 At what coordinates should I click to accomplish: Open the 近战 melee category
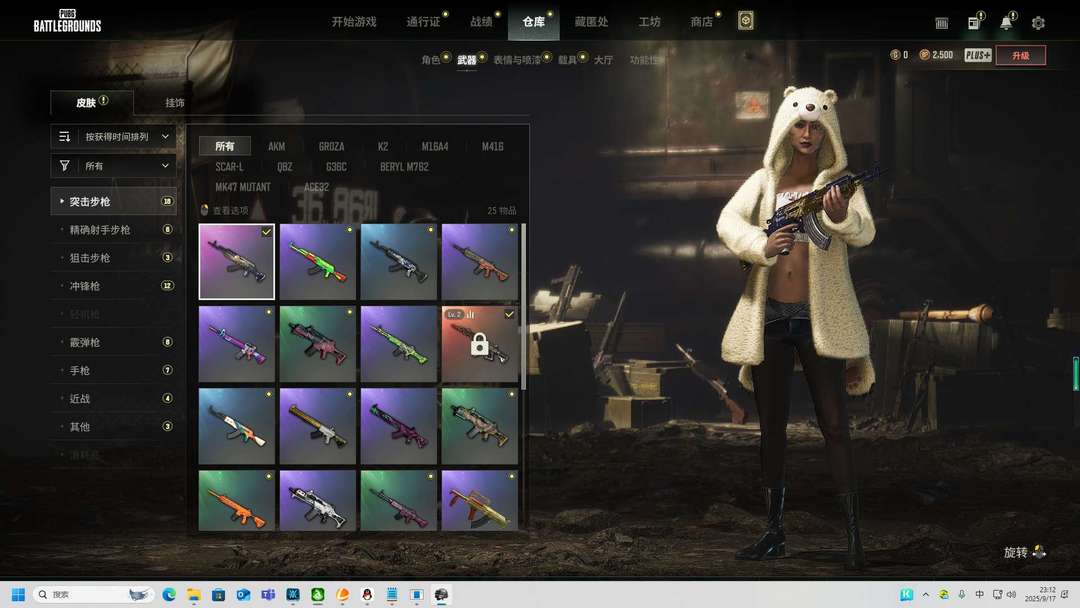114,399
